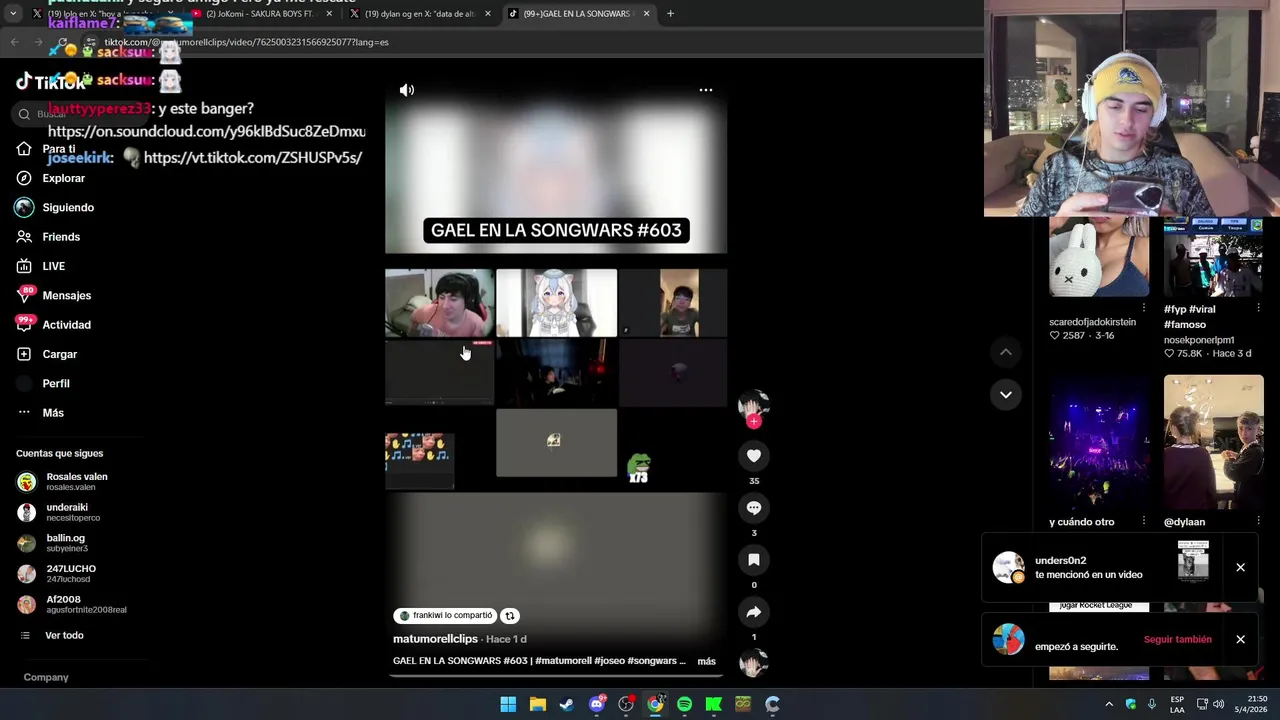Switch to the 'dylan og en X' tab
Screen dimensions: 1280x720
[x=420, y=14]
